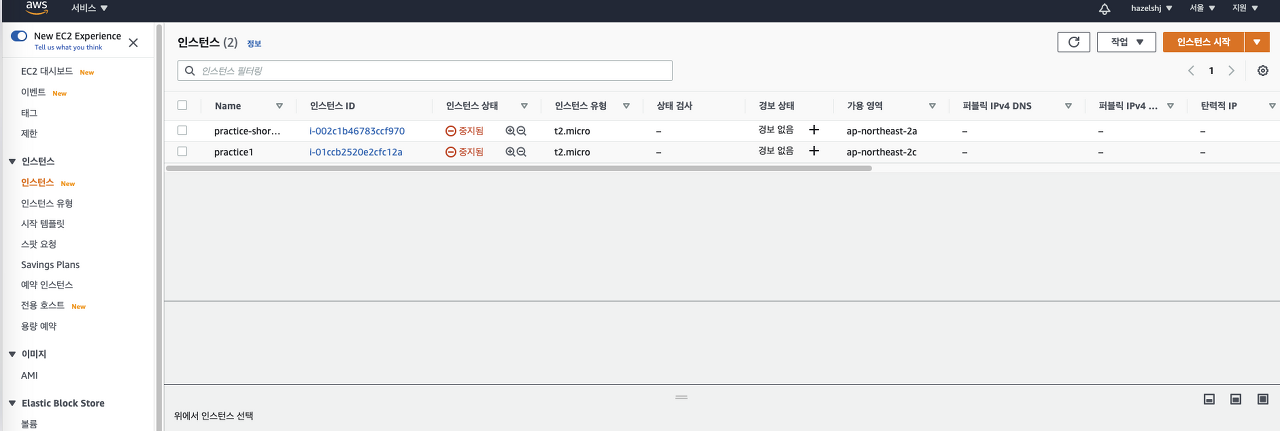
Task: Open 이벤트 in sidebar
Action: coord(33,93)
